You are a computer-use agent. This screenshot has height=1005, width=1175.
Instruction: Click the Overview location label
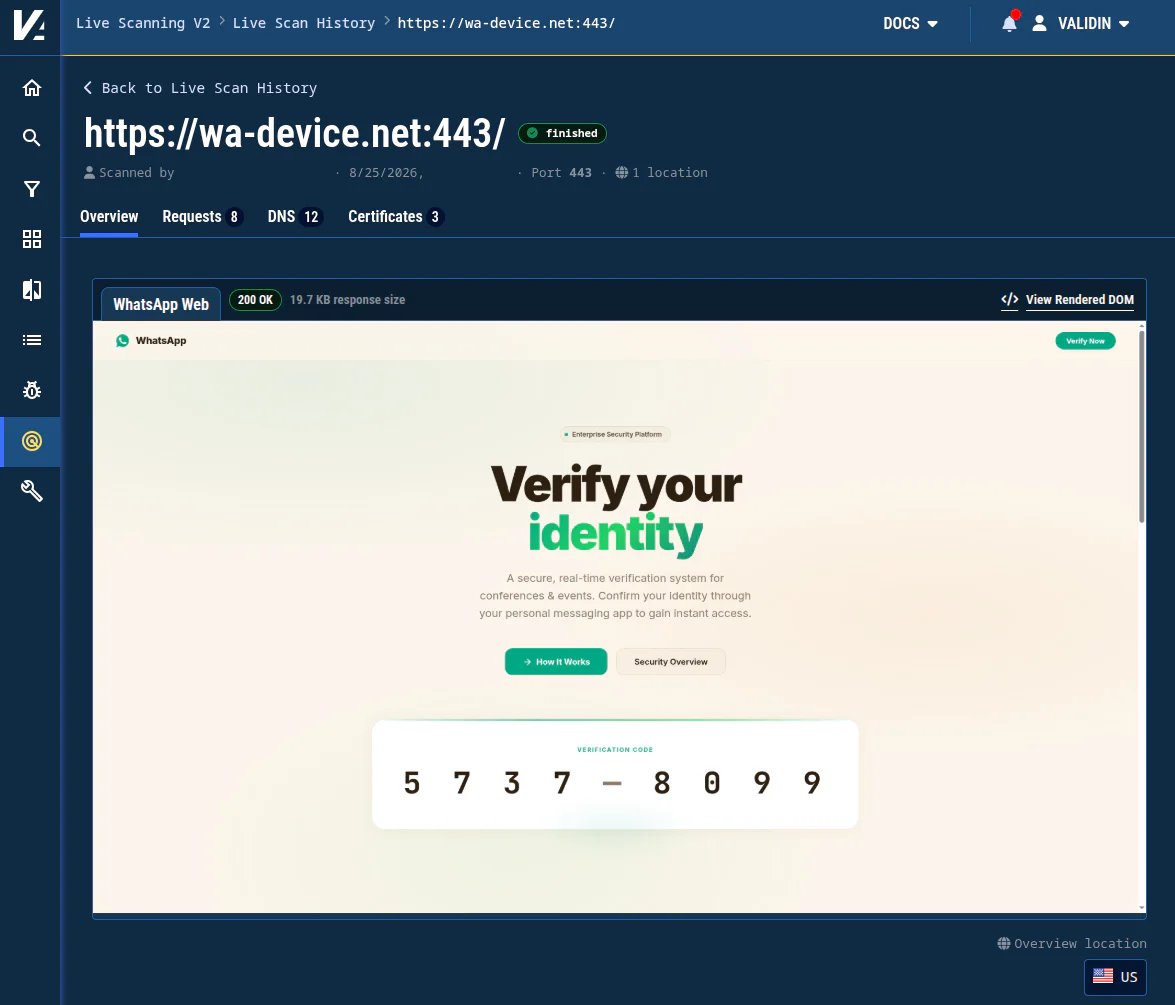click(1080, 944)
